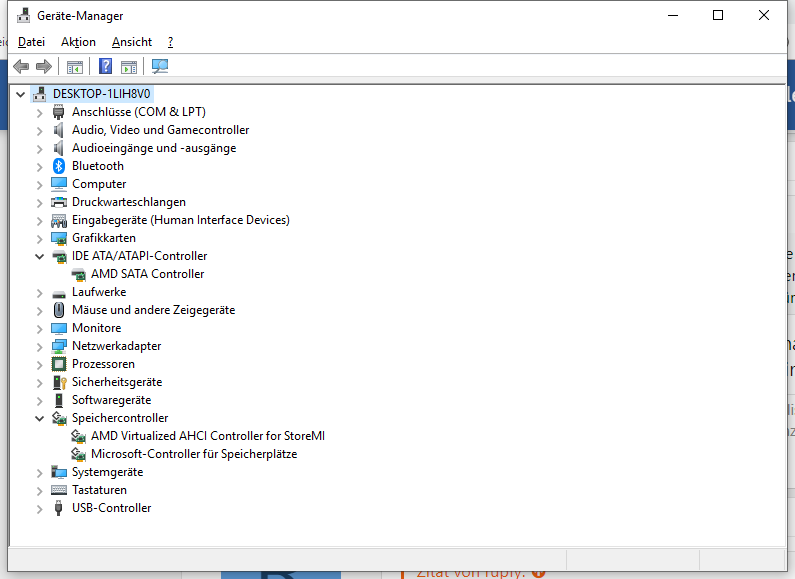Viewport: 795px width, 579px height.
Task: Open Help via blue question mark icon
Action: pos(105,66)
